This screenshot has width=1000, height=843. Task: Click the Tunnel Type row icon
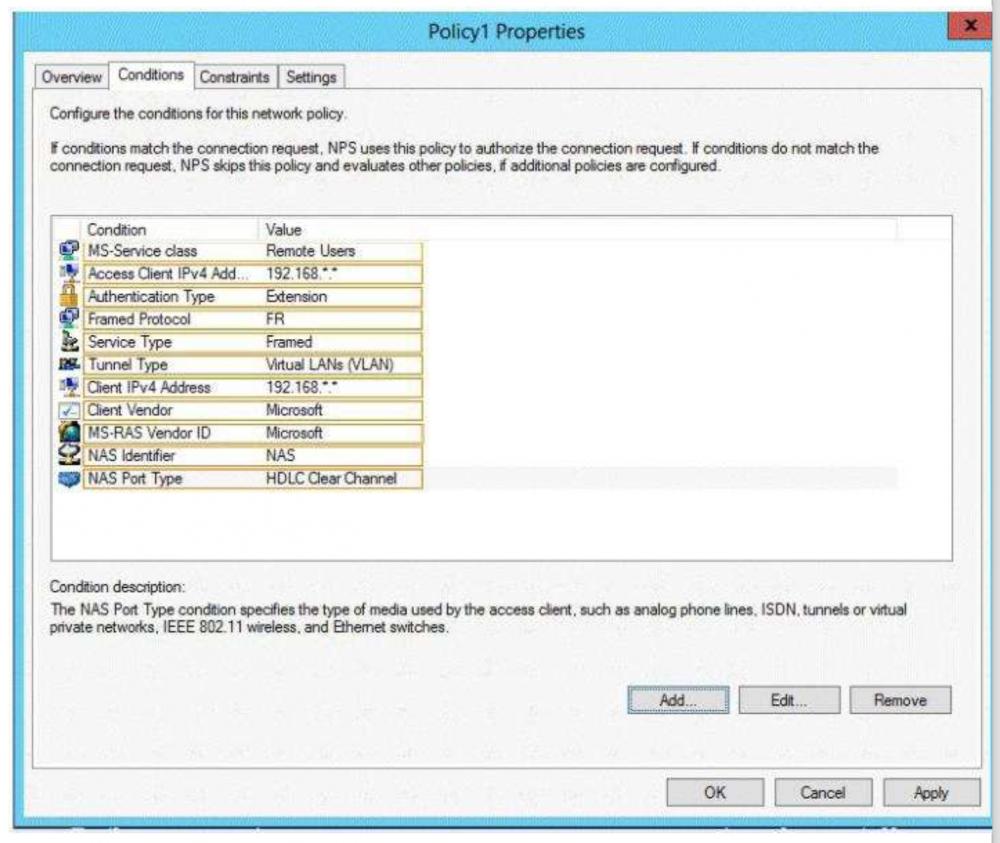69,364
